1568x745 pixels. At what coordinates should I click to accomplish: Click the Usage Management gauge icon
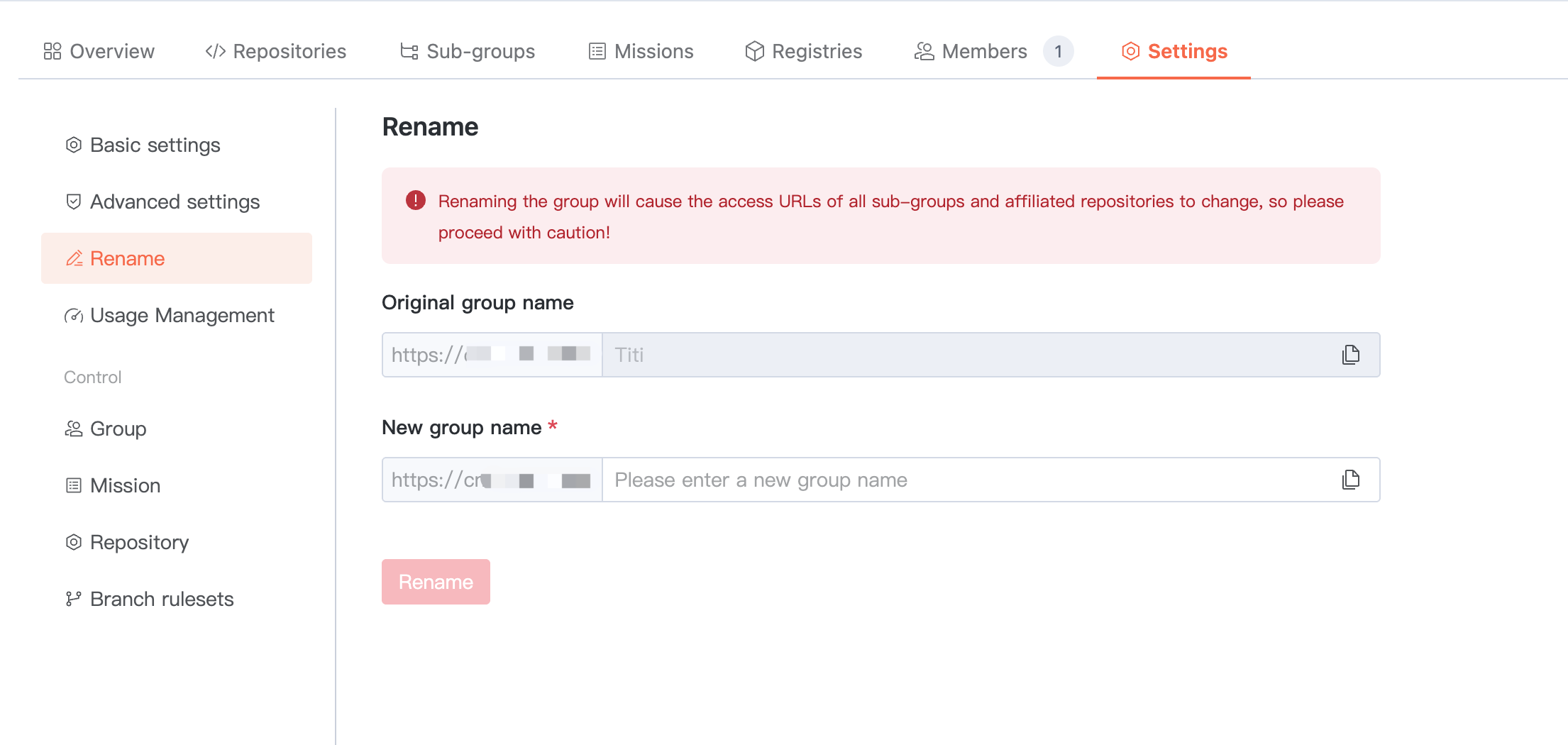click(x=73, y=316)
